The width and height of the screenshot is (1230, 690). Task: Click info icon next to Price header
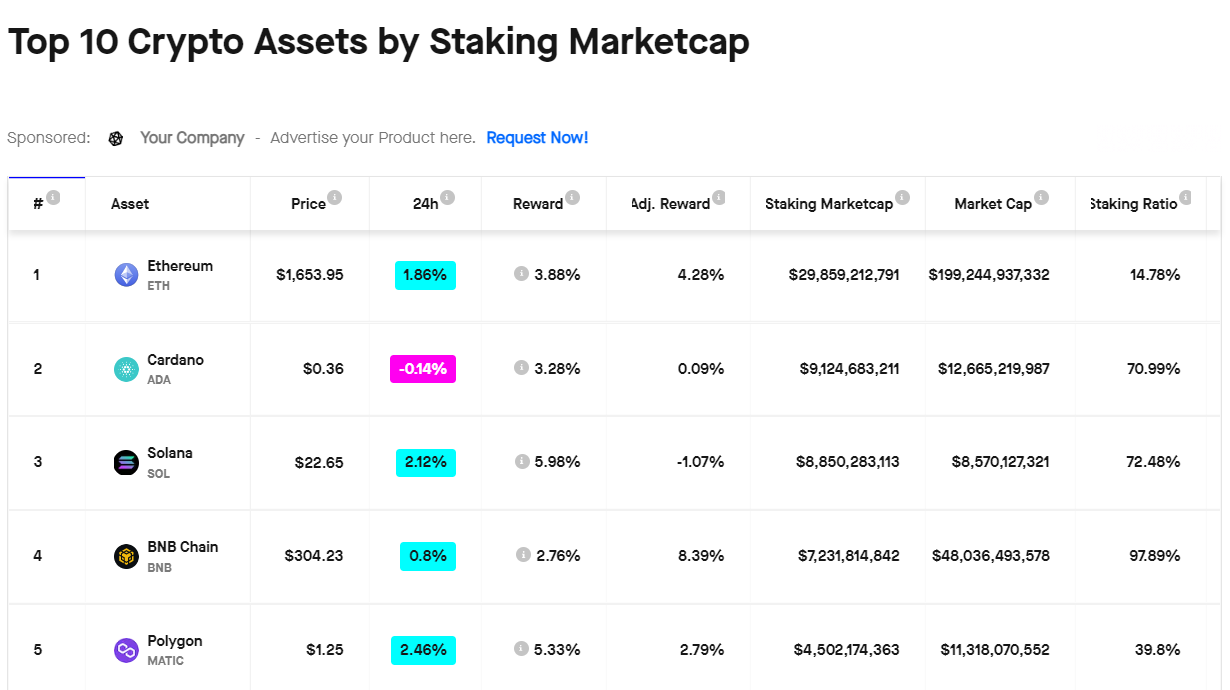[335, 198]
